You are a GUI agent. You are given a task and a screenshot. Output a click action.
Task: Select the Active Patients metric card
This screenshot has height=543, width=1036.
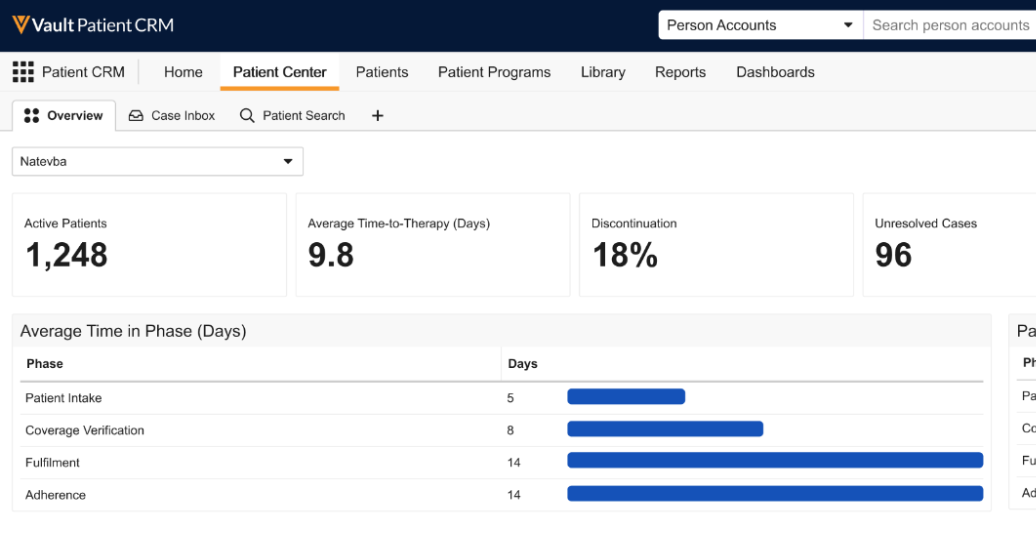pos(149,245)
